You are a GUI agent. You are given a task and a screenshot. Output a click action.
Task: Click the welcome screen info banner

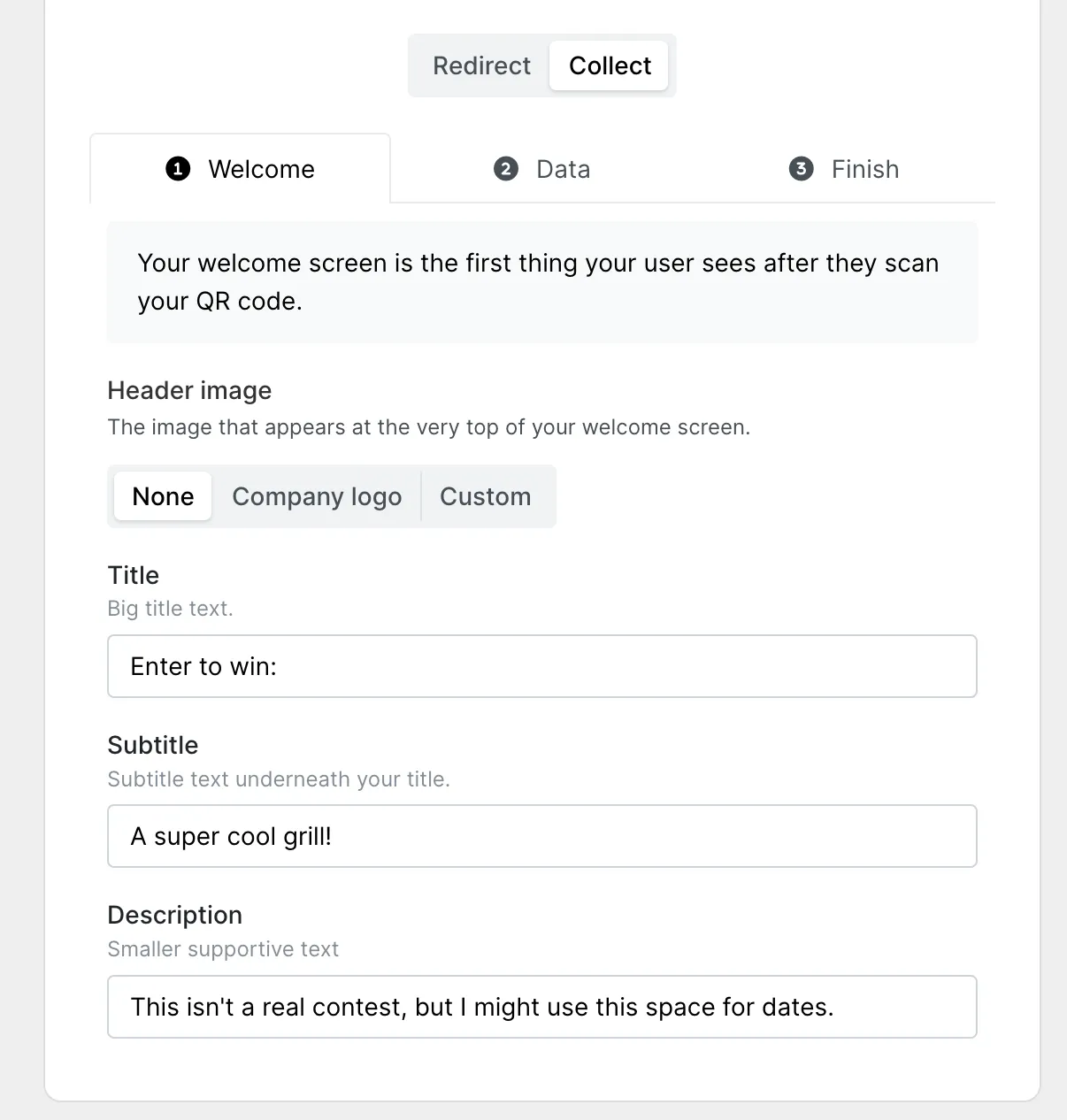(x=542, y=282)
